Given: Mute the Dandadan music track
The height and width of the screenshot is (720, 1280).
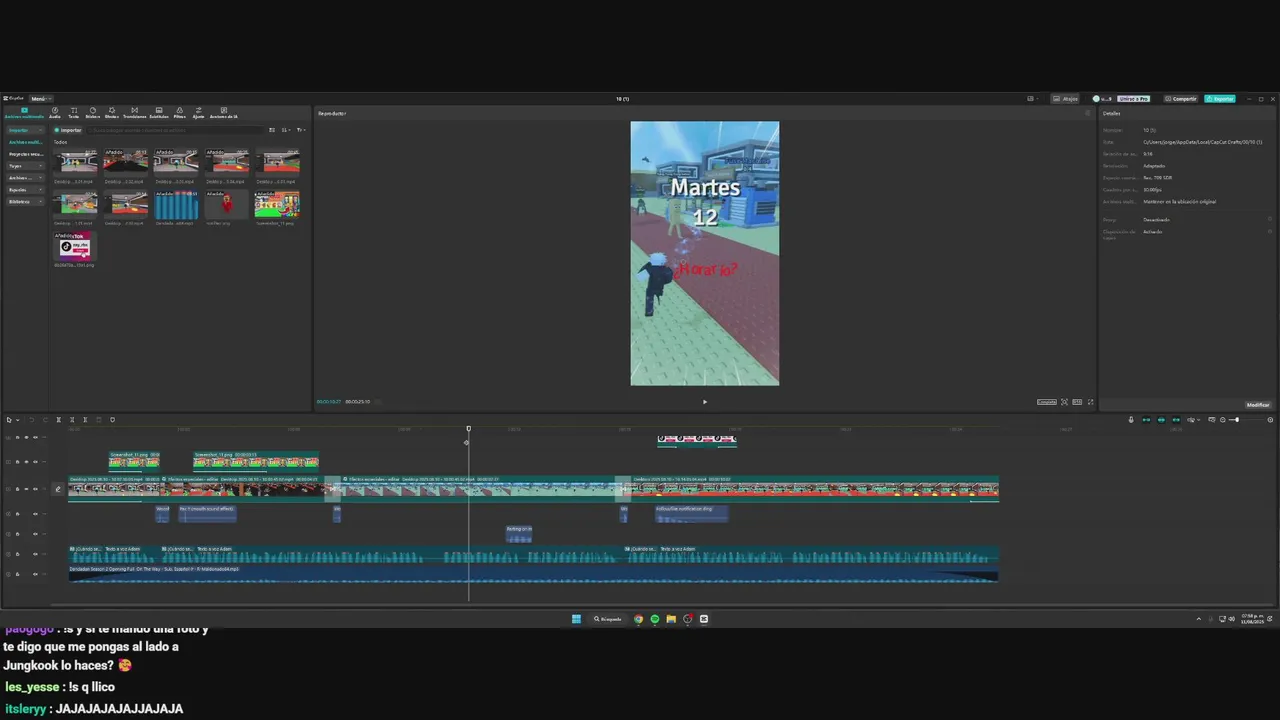Looking at the screenshot, I should click(x=35, y=574).
